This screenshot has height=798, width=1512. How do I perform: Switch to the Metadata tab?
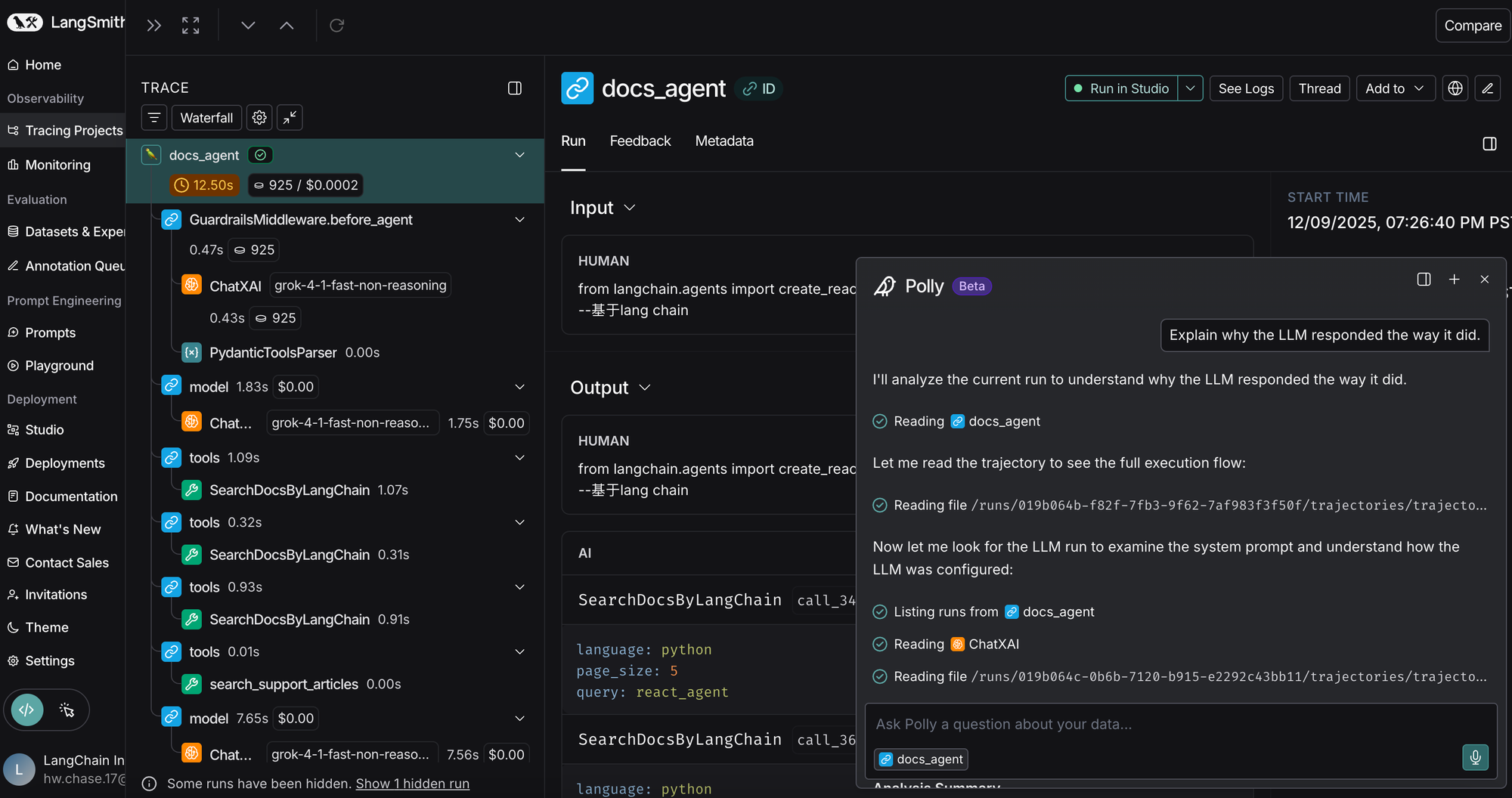tap(723, 141)
